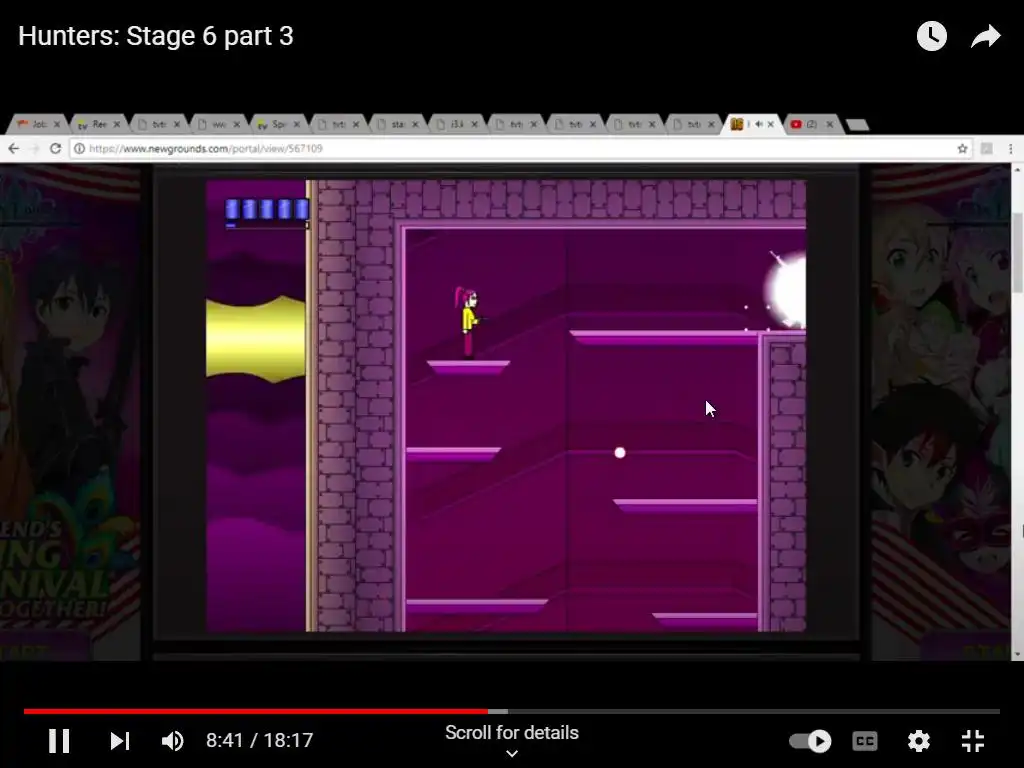The height and width of the screenshot is (768, 1024).
Task: Switch to the 'i3.k' browser tab
Action: point(456,123)
